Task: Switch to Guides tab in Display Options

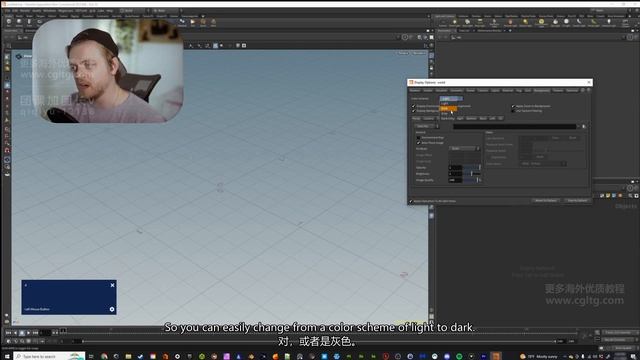Action: click(428, 91)
